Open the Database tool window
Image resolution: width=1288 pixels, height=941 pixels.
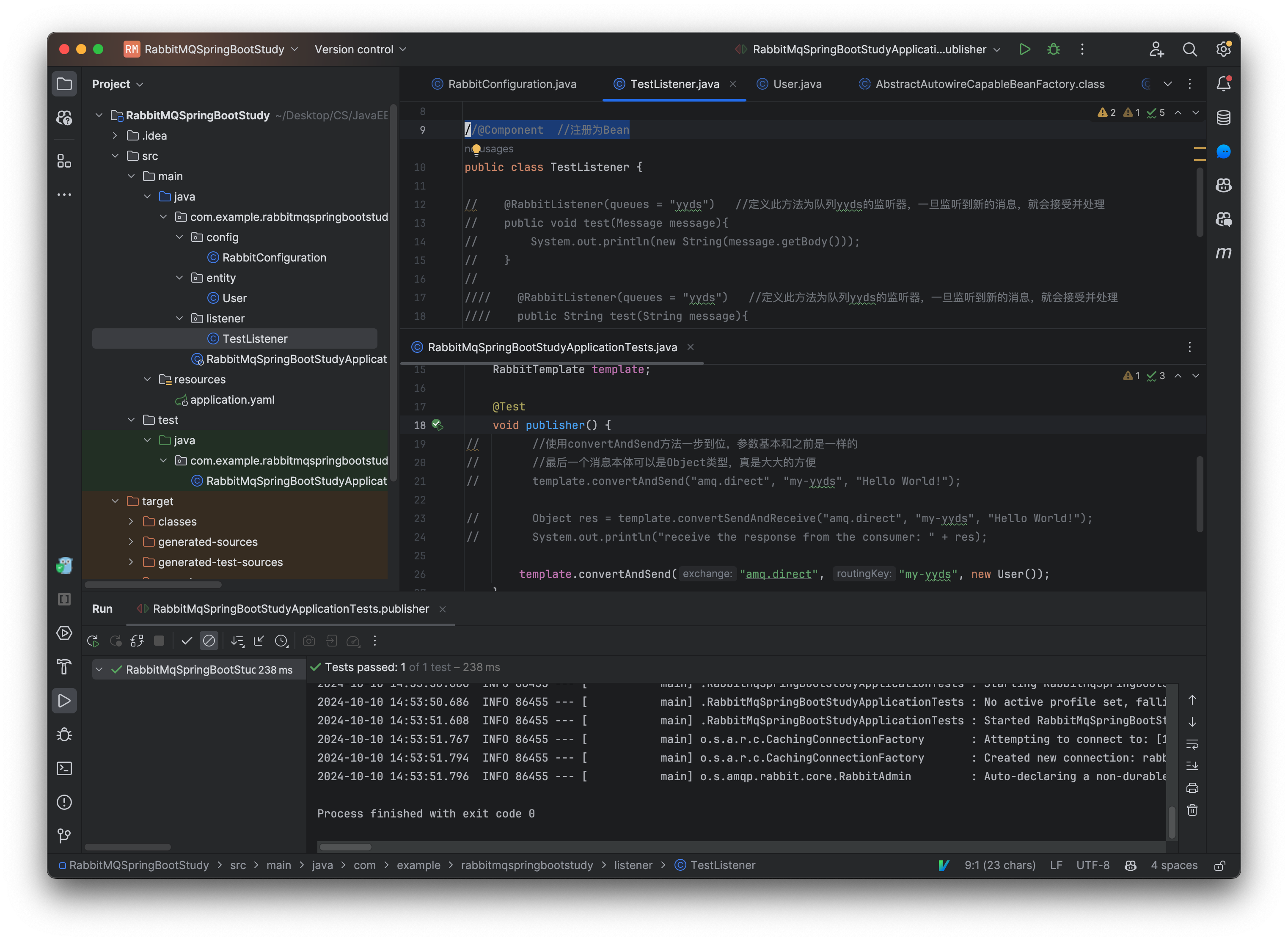[1224, 118]
